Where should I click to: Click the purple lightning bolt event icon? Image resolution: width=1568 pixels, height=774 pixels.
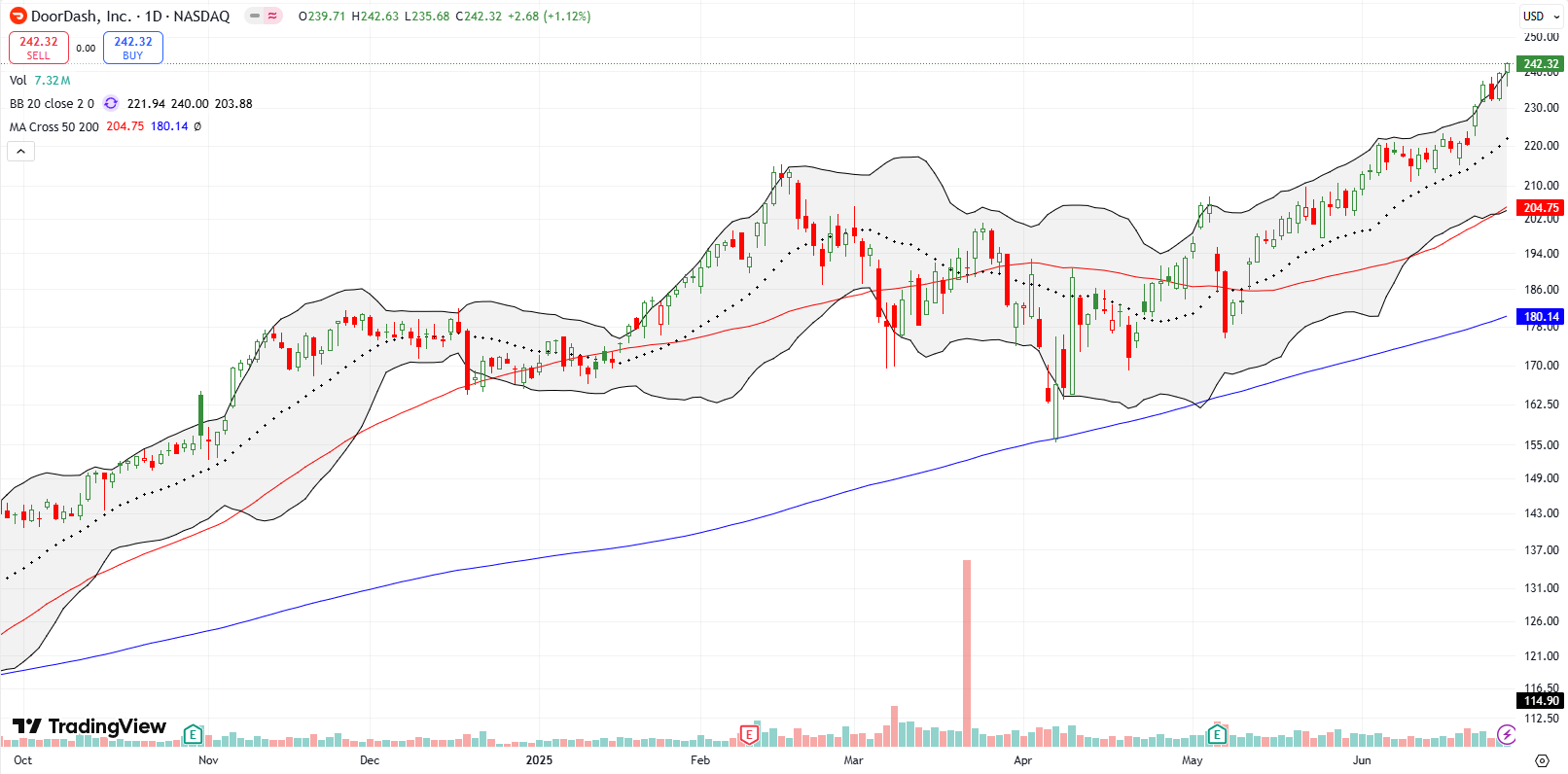pyautogui.click(x=1507, y=734)
